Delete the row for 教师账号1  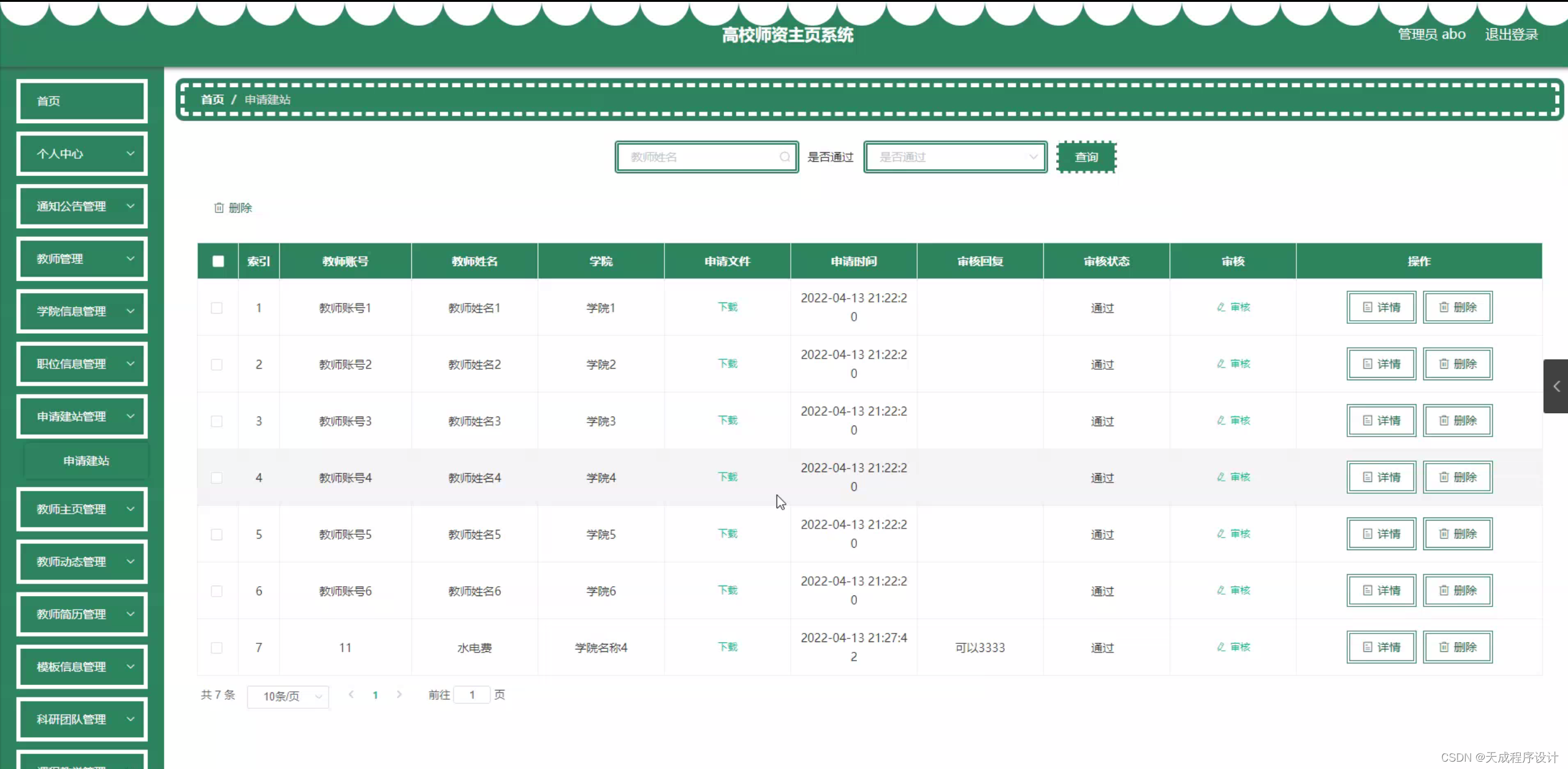(1458, 307)
